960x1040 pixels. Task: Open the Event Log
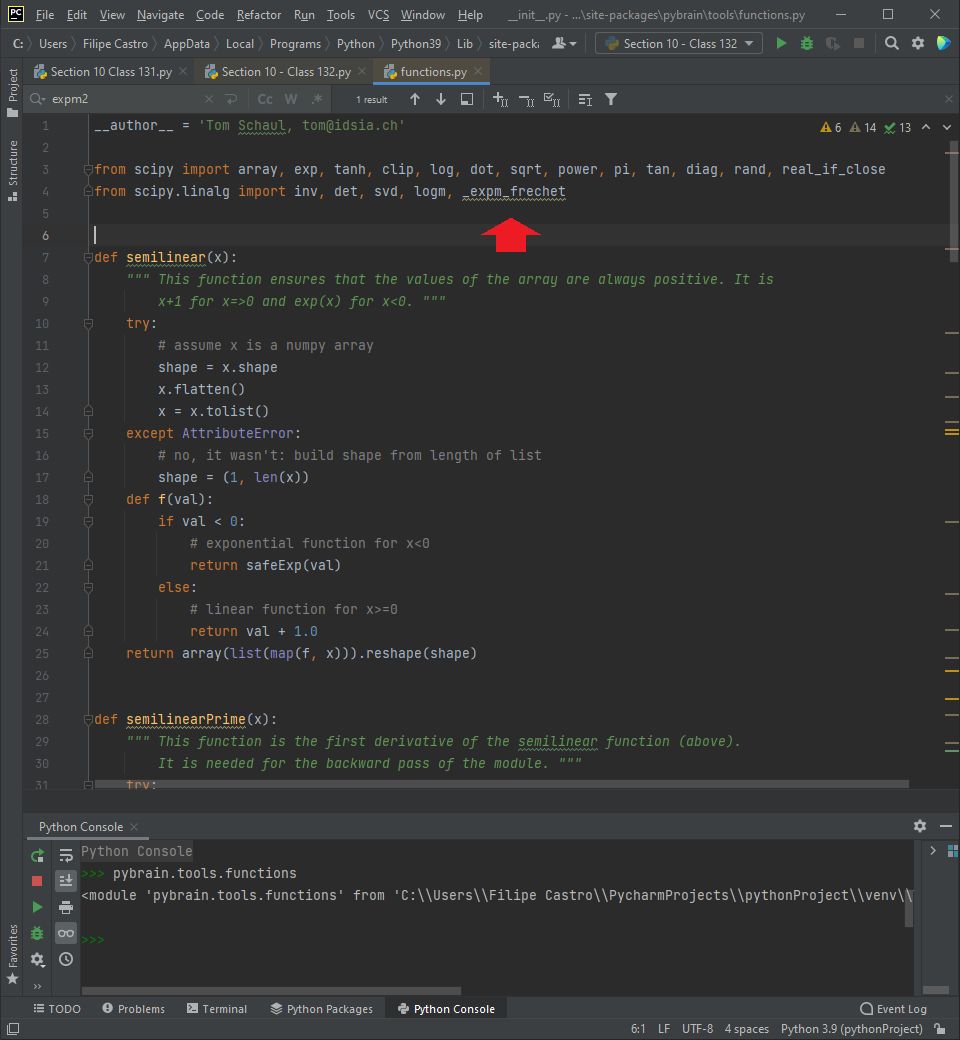coord(893,1009)
